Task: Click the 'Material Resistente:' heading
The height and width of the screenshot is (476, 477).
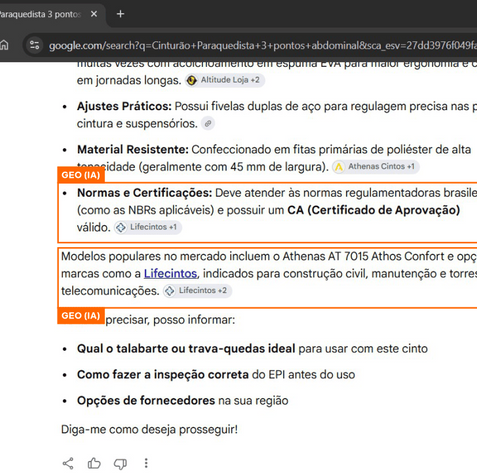Action: pos(133,150)
